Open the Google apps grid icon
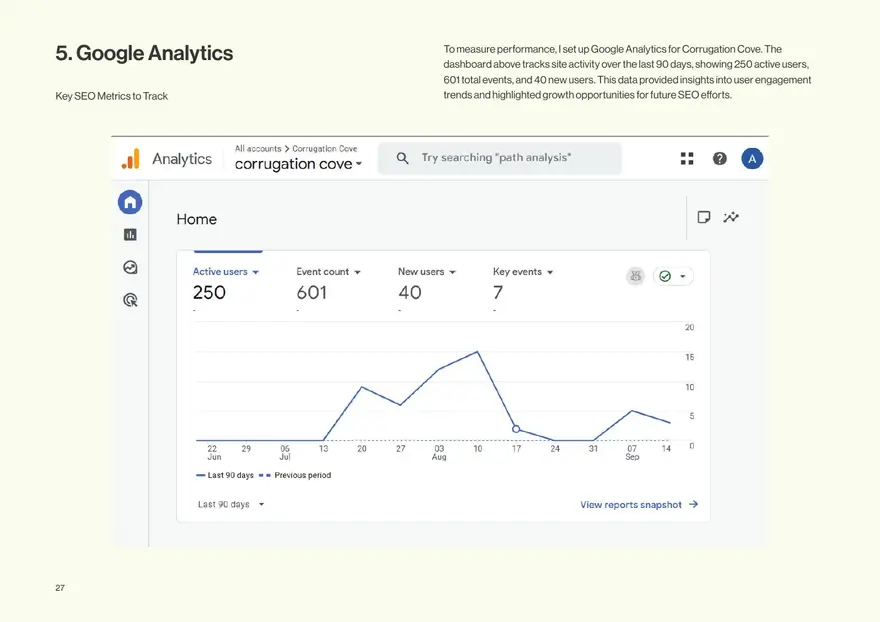This screenshot has height=622, width=880. (687, 159)
